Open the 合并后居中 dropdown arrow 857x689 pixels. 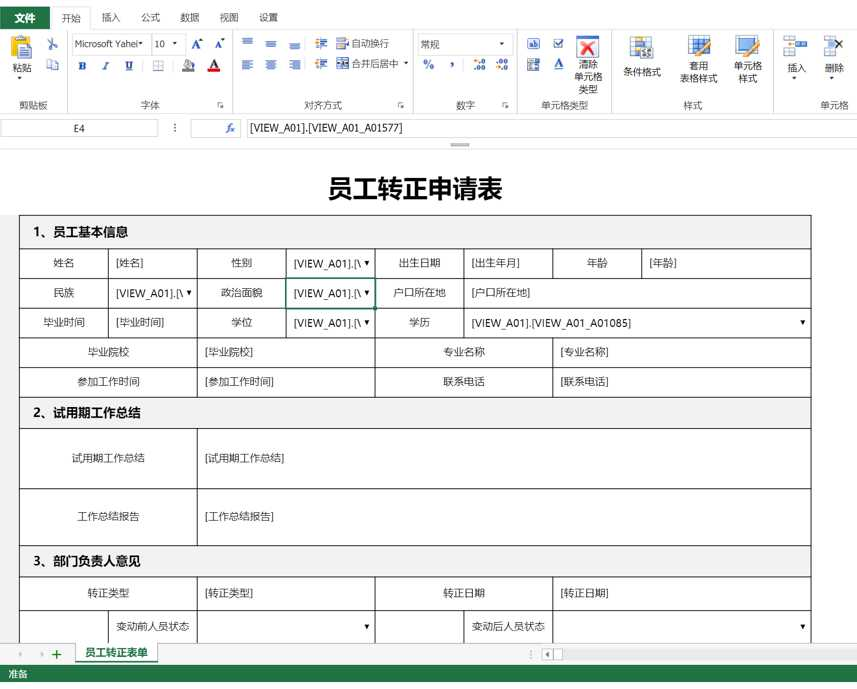[x=406, y=63]
